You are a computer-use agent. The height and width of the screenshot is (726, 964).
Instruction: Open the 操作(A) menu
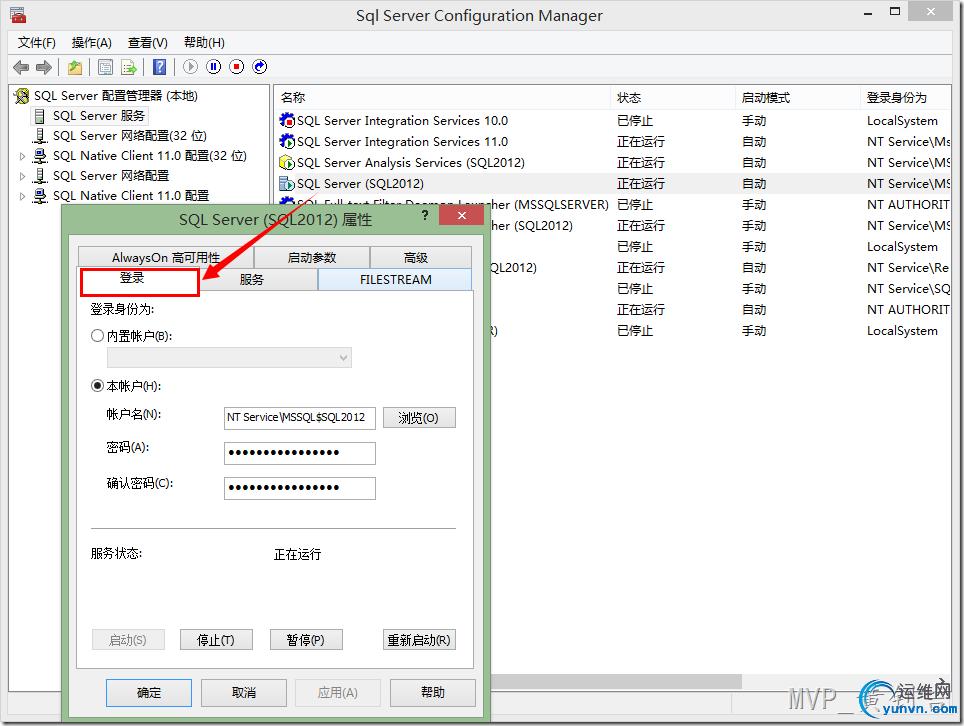(x=92, y=42)
